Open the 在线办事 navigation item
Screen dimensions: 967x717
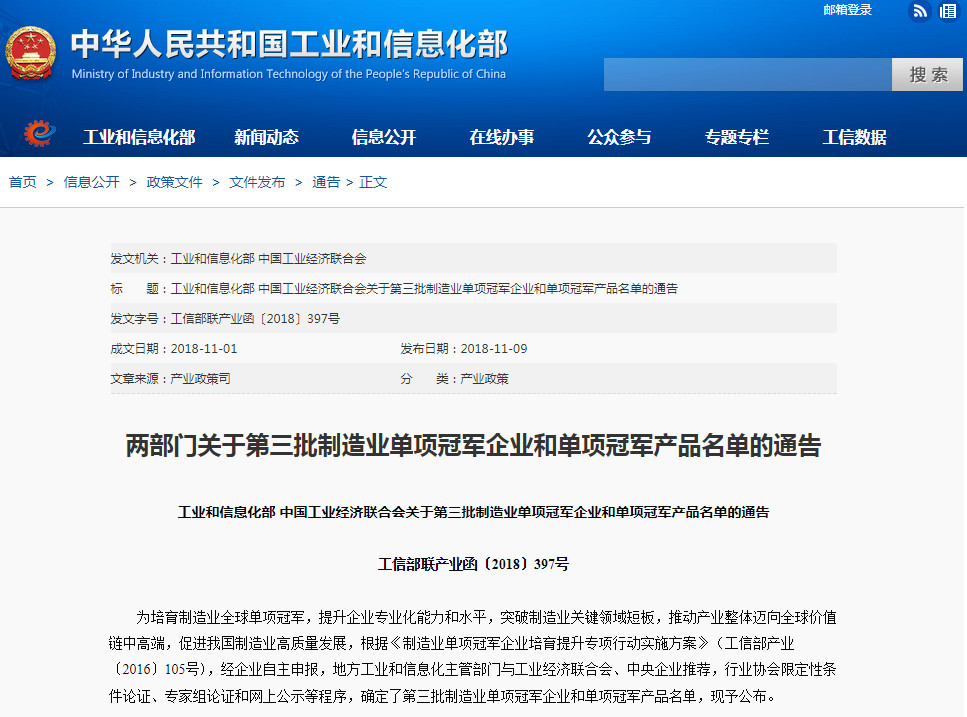pos(501,137)
